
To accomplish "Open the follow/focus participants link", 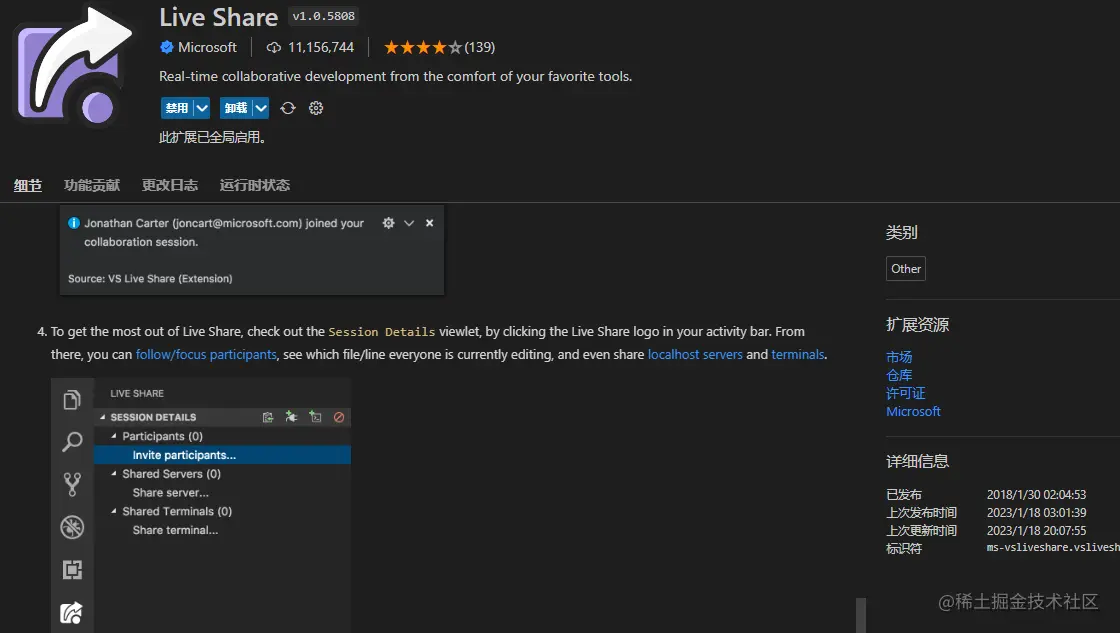I will (206, 354).
